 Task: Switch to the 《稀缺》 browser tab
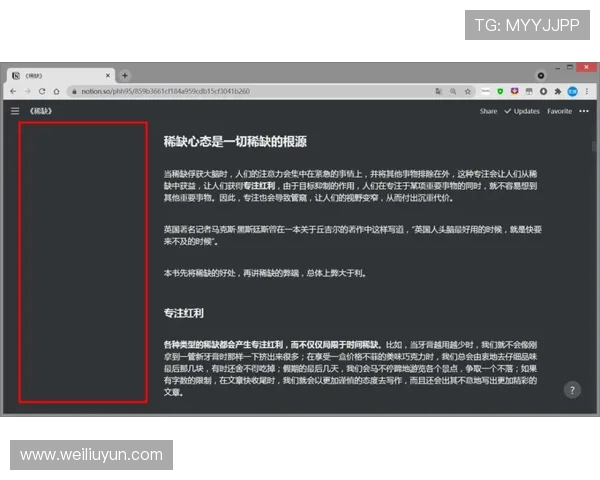click(61, 75)
